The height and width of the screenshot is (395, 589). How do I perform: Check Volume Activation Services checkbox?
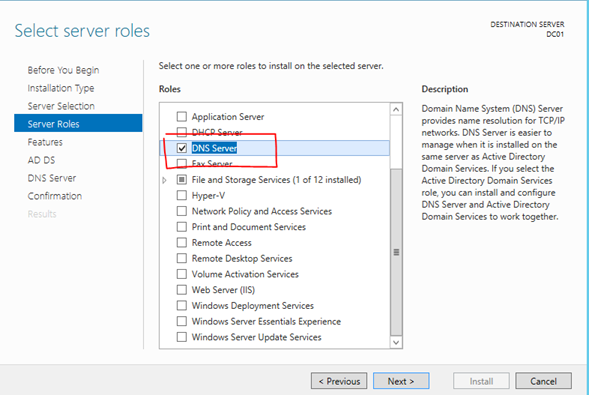click(x=182, y=274)
